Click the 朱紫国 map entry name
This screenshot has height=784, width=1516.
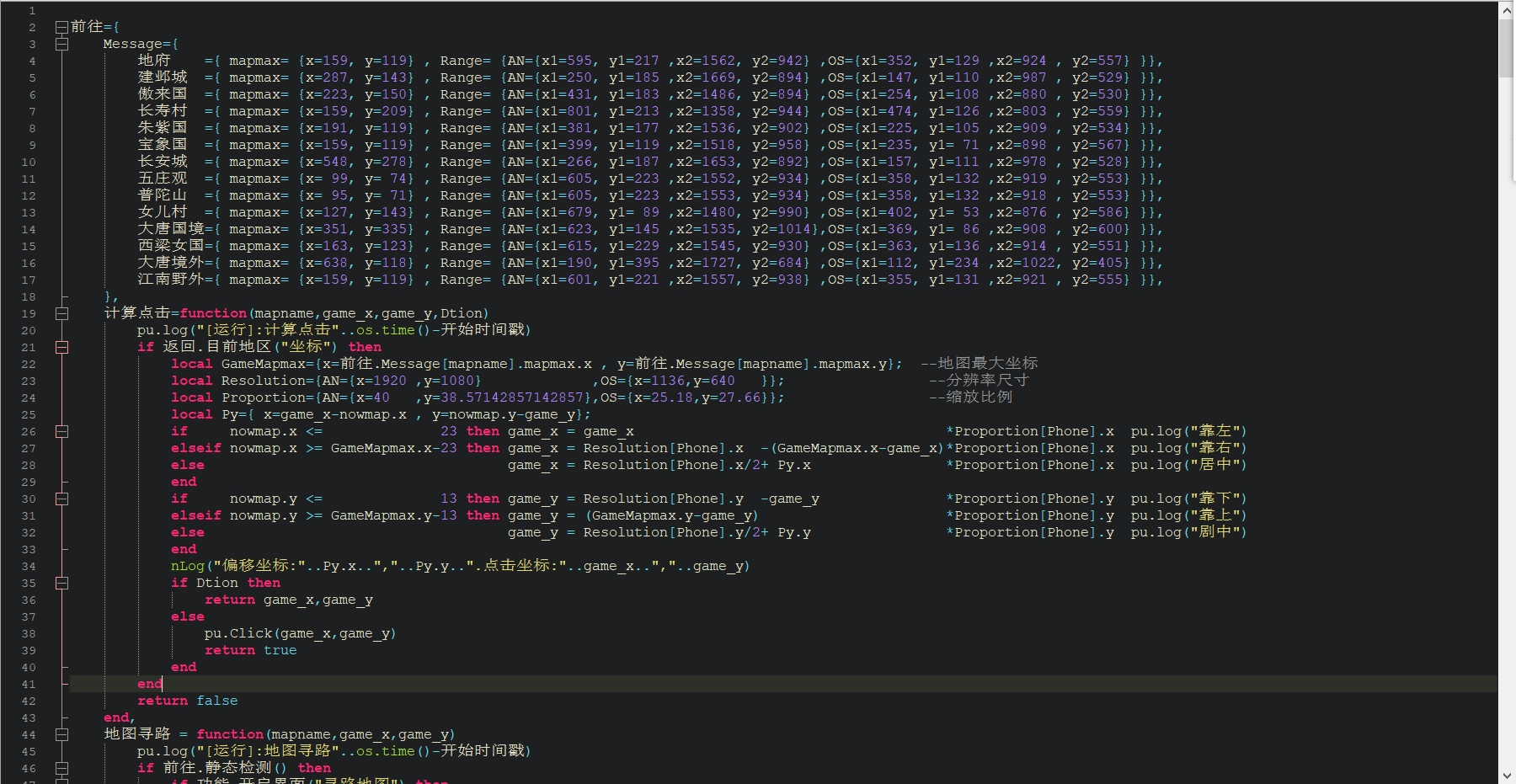163,128
